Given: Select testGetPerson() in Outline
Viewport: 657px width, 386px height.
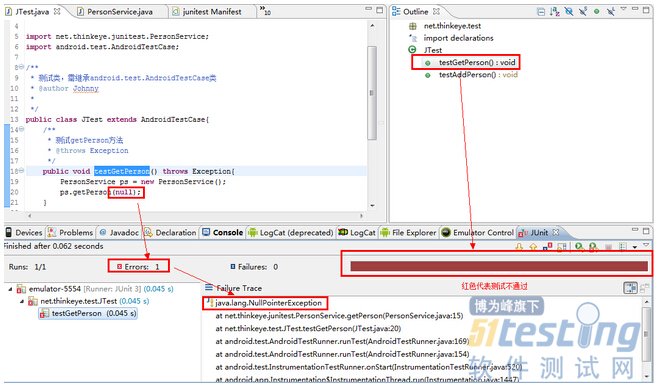Looking at the screenshot, I should pyautogui.click(x=477, y=62).
